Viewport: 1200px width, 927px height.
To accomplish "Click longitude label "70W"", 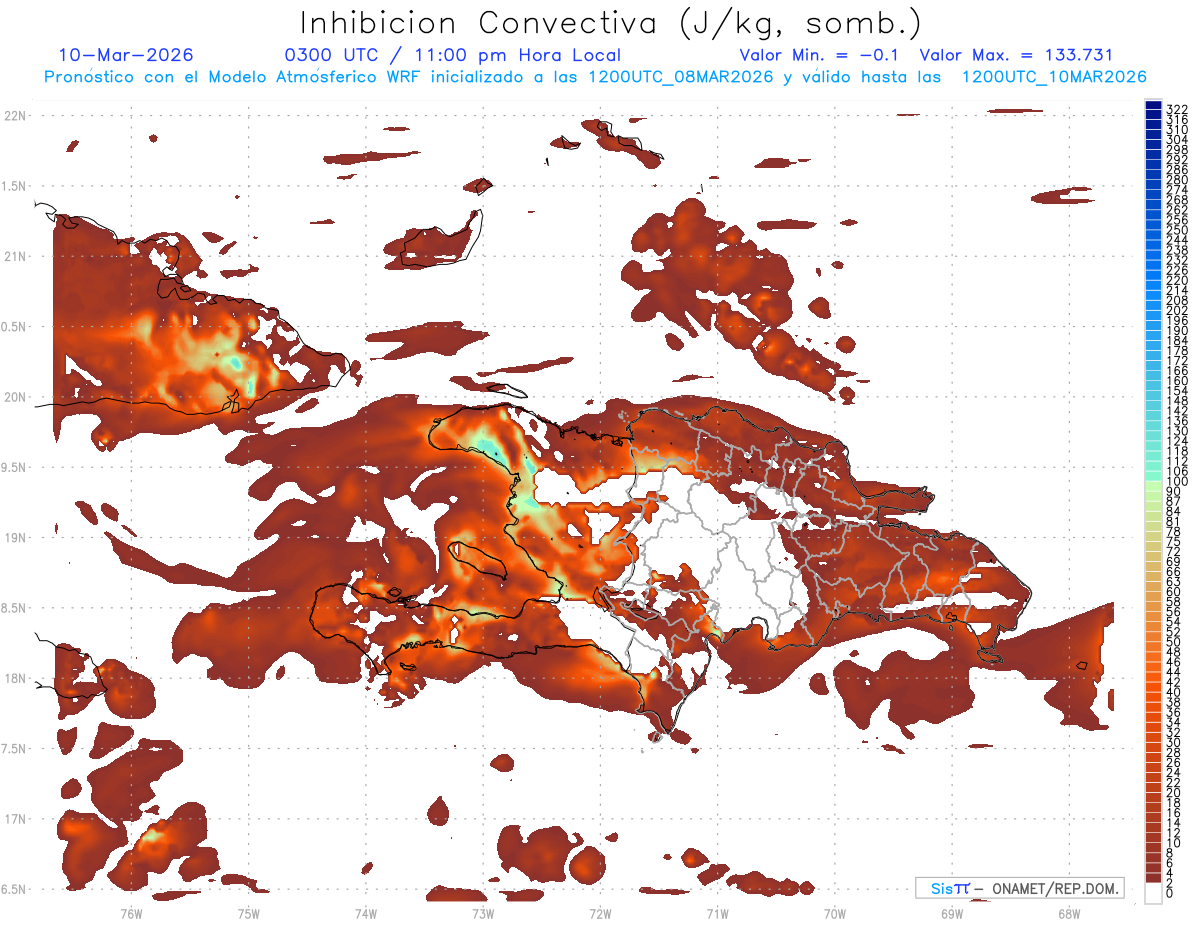I will coord(834,913).
